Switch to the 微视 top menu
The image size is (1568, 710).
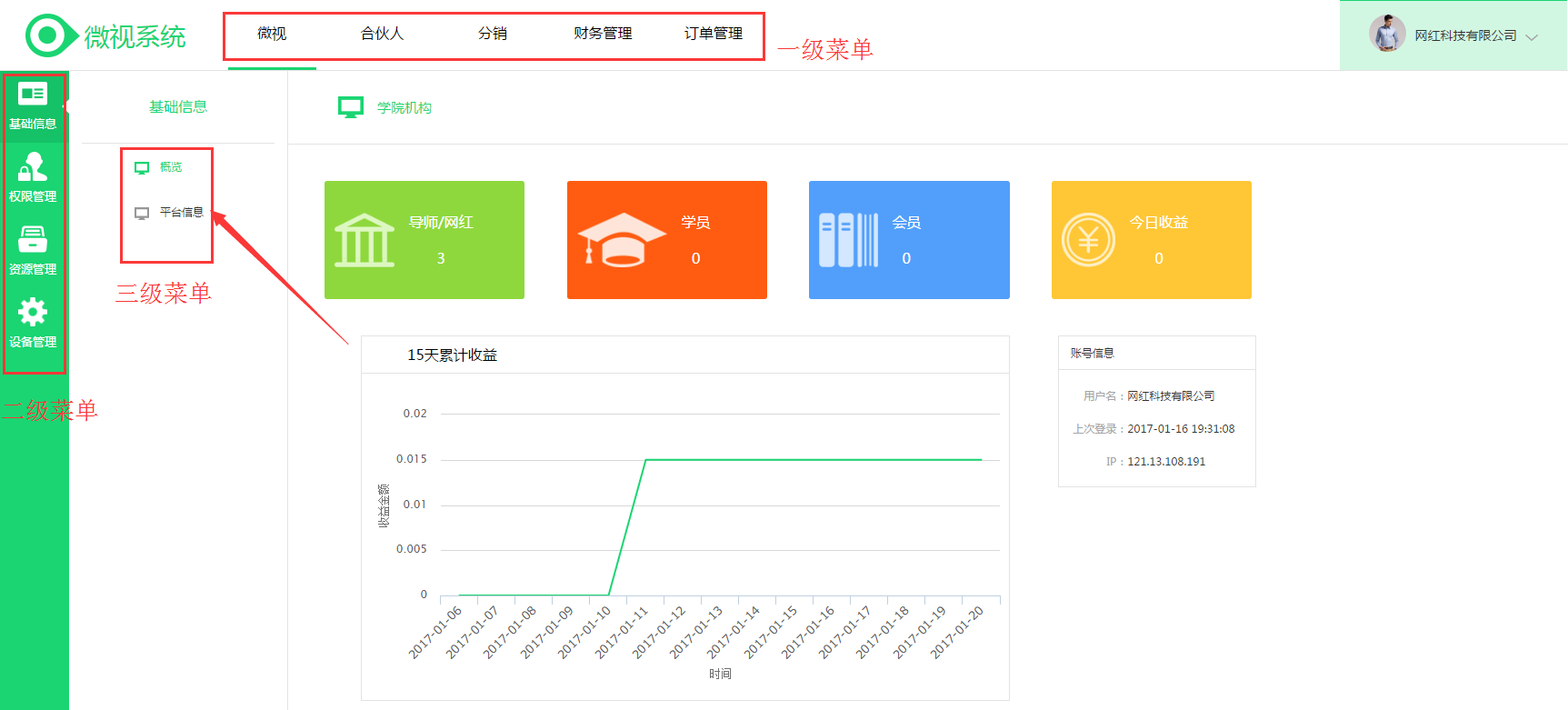point(272,34)
